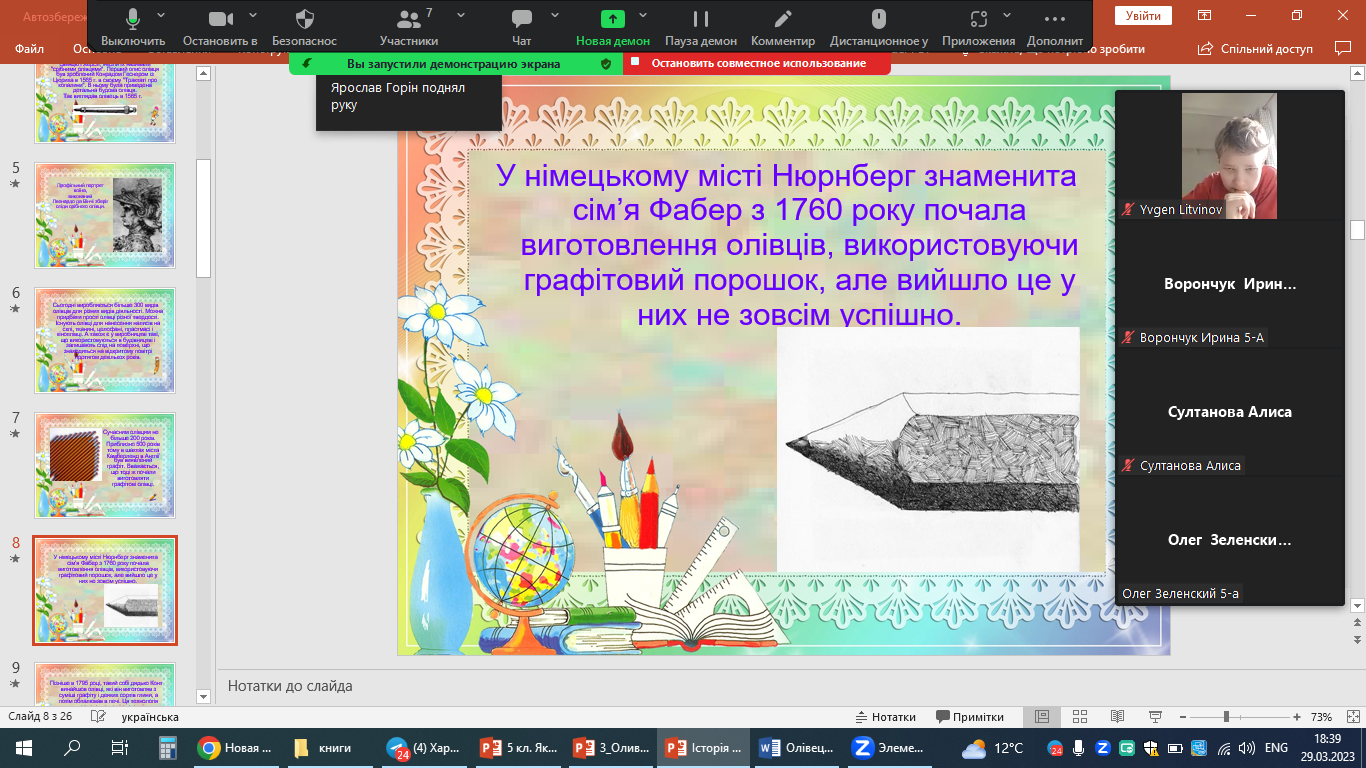Click green shield on share status bar
The height and width of the screenshot is (768, 1366).
pyautogui.click(x=605, y=63)
